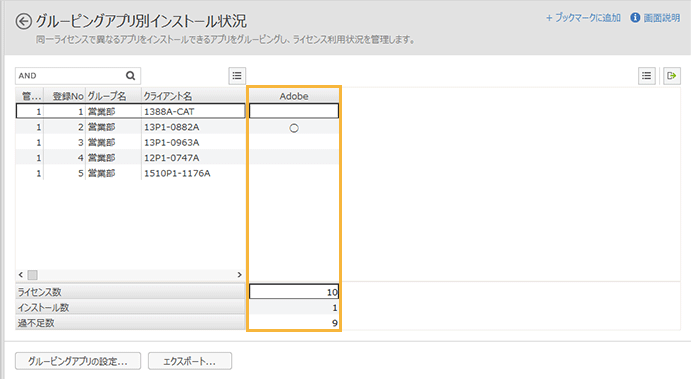Sort by グループ名 column header

tap(113, 96)
